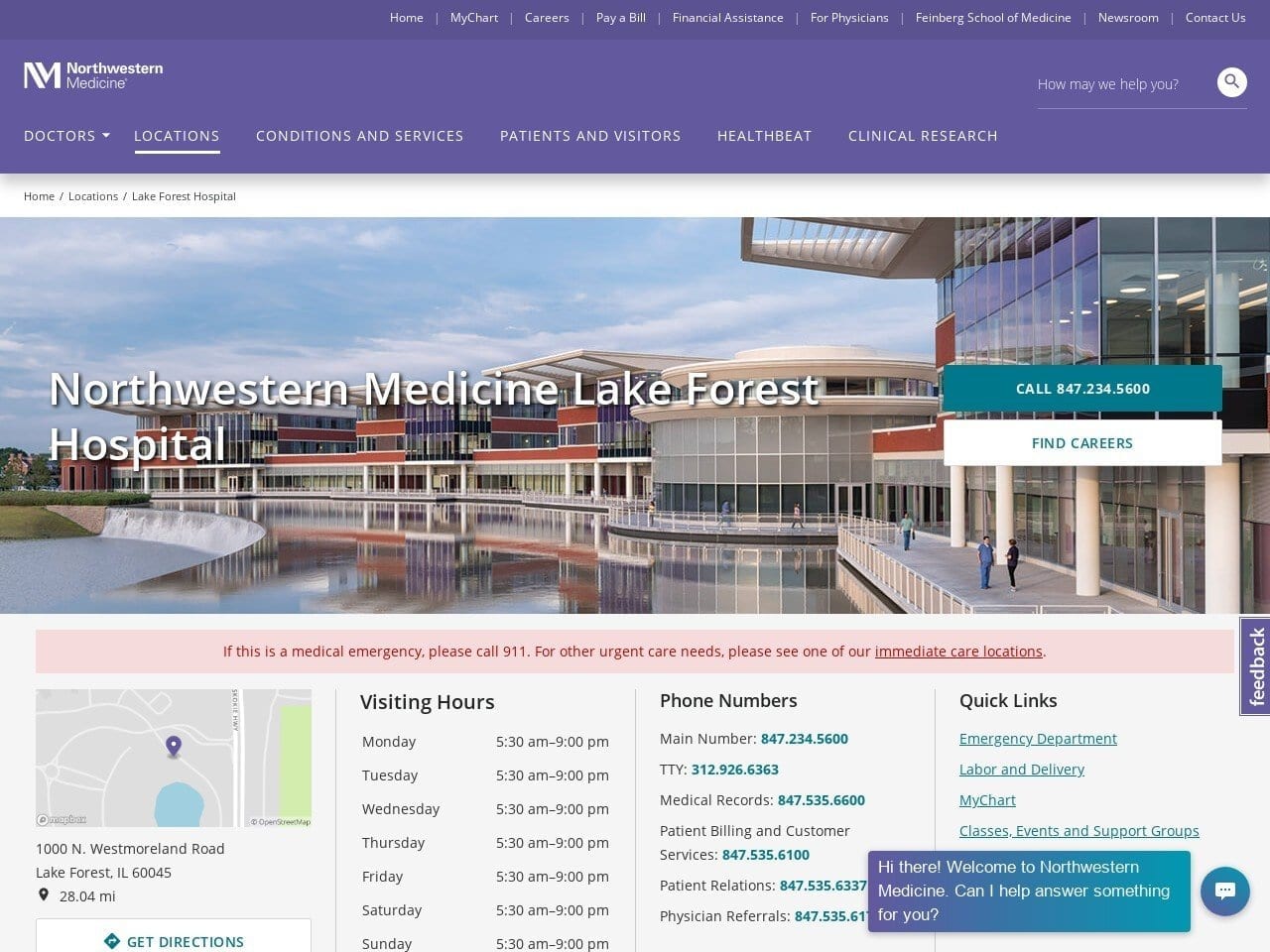Click the mapbox logo on map
Screen dimensions: 1270x952
[62, 820]
